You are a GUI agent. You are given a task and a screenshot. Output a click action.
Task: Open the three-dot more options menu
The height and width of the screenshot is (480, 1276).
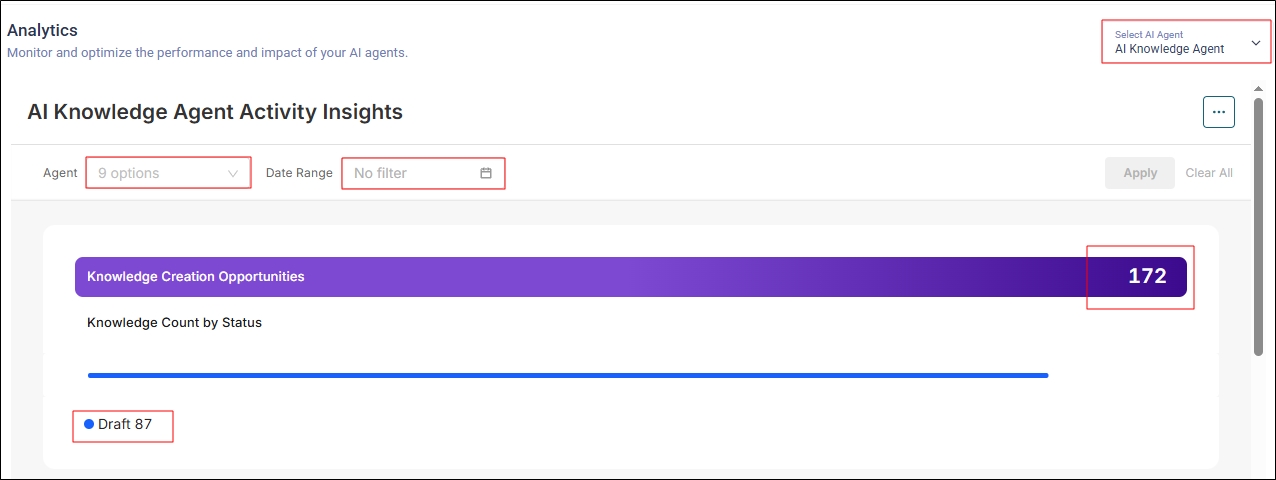click(x=1218, y=112)
